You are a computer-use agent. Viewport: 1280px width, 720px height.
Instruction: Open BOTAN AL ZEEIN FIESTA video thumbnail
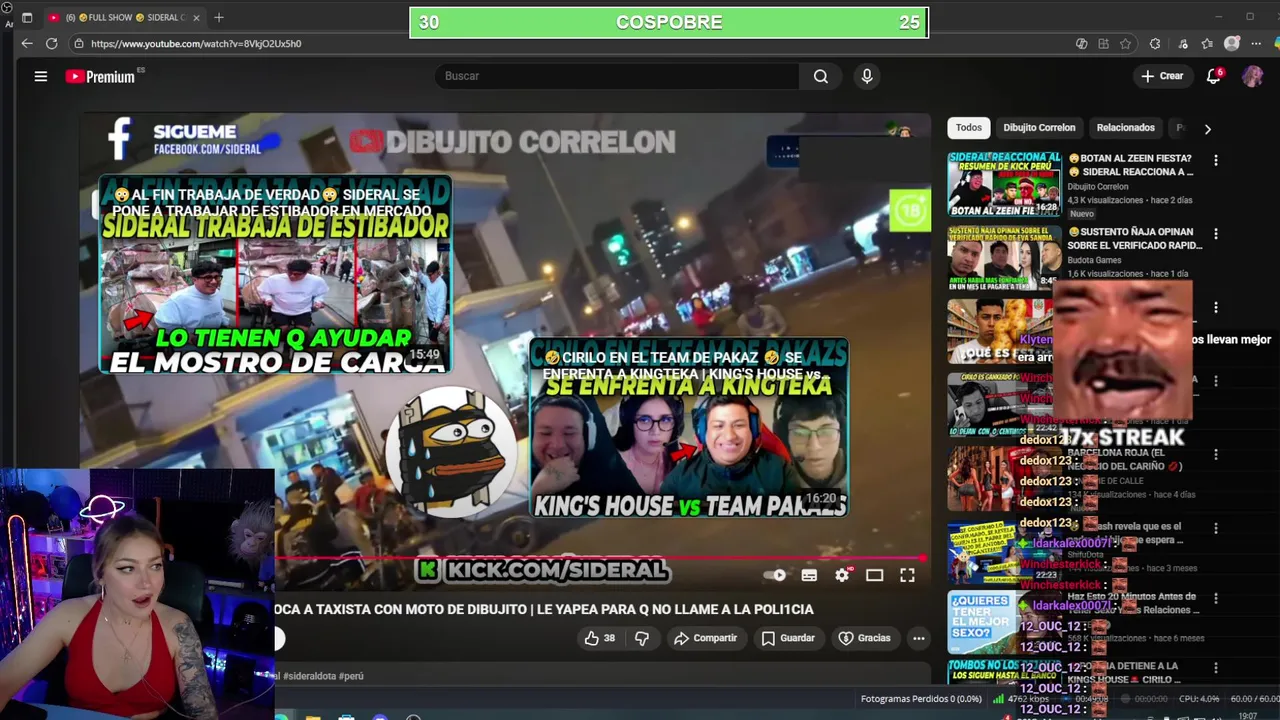pos(1004,183)
